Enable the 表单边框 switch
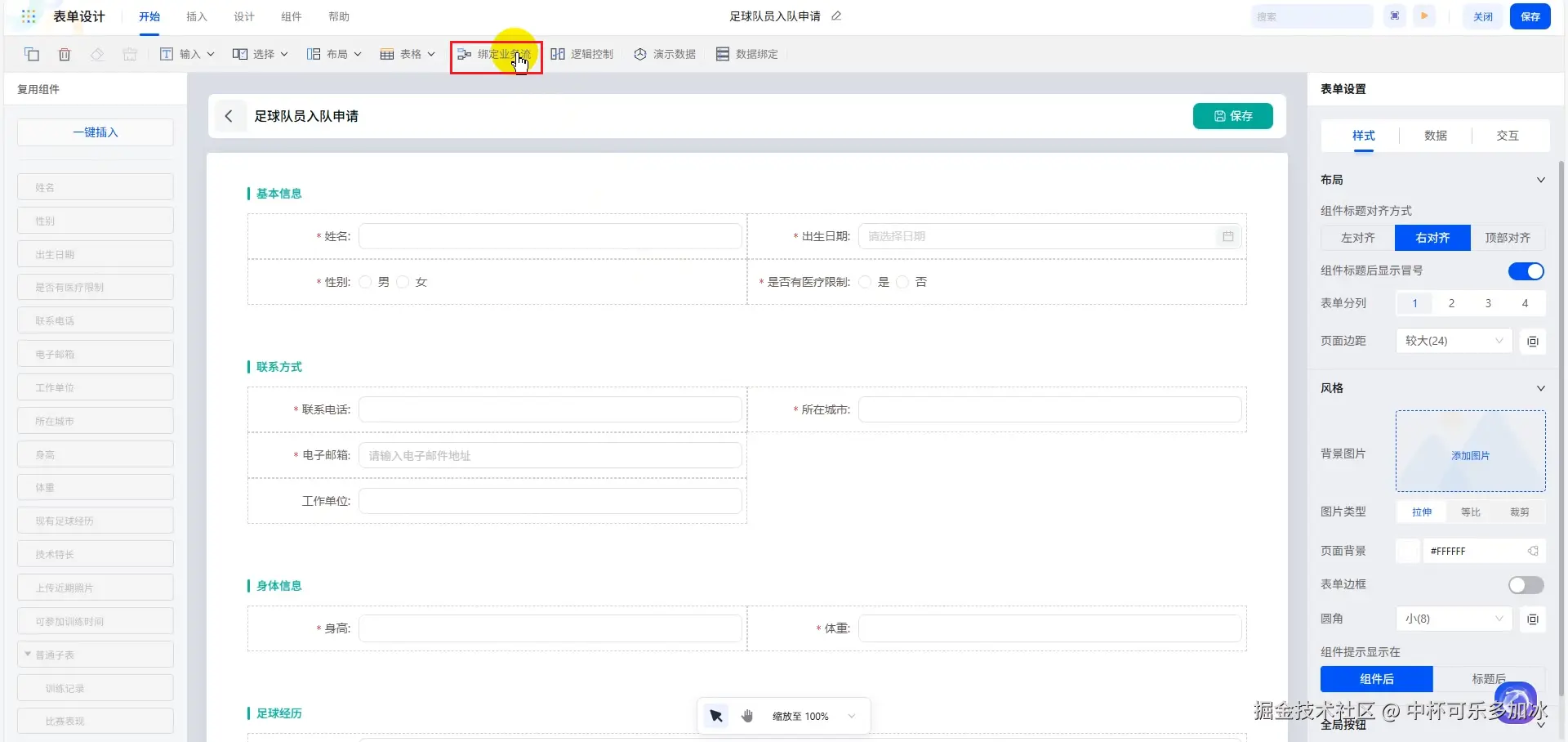This screenshot has height=742, width=1568. click(x=1526, y=585)
